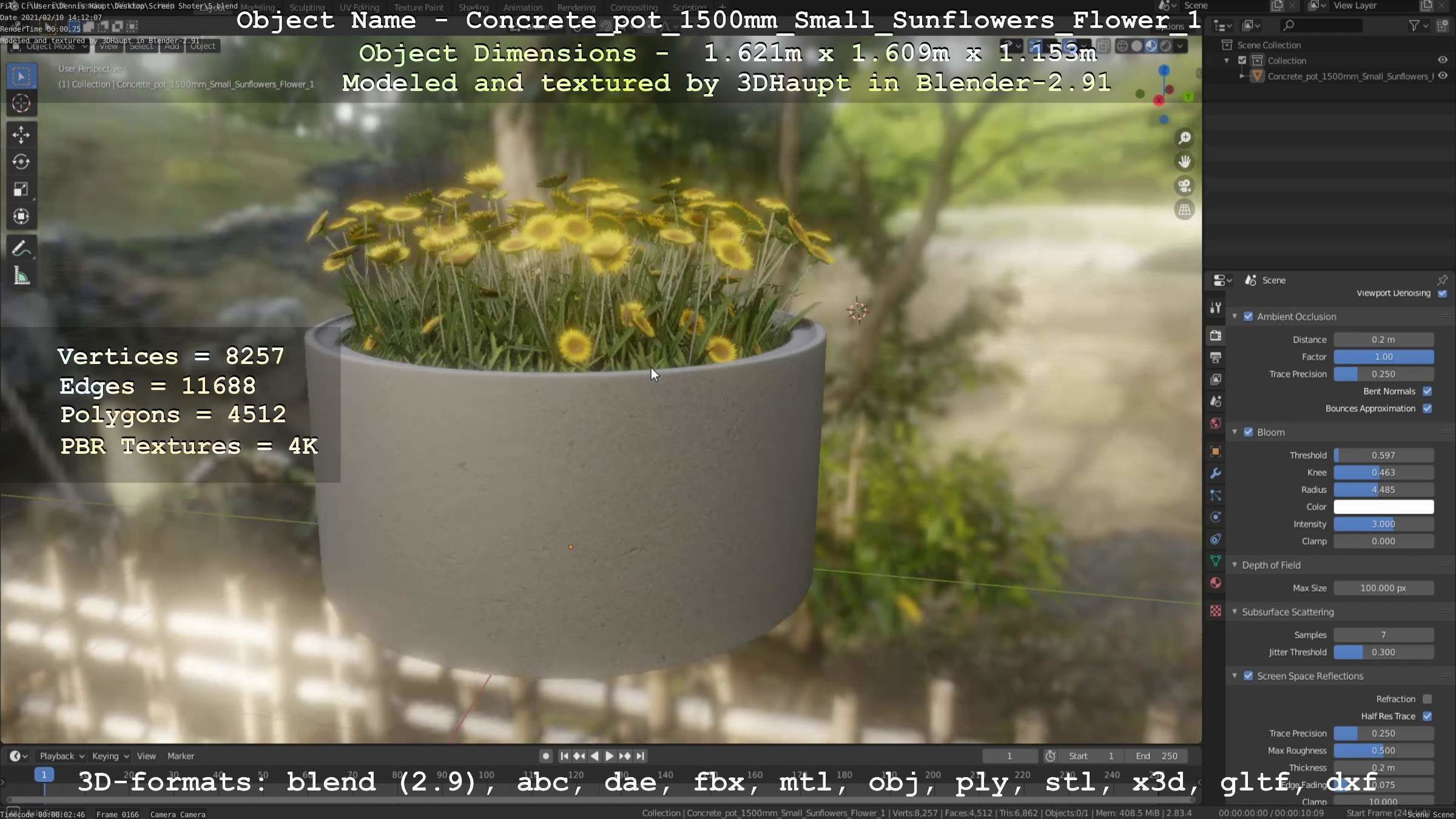Play the animation forward

click(x=610, y=756)
